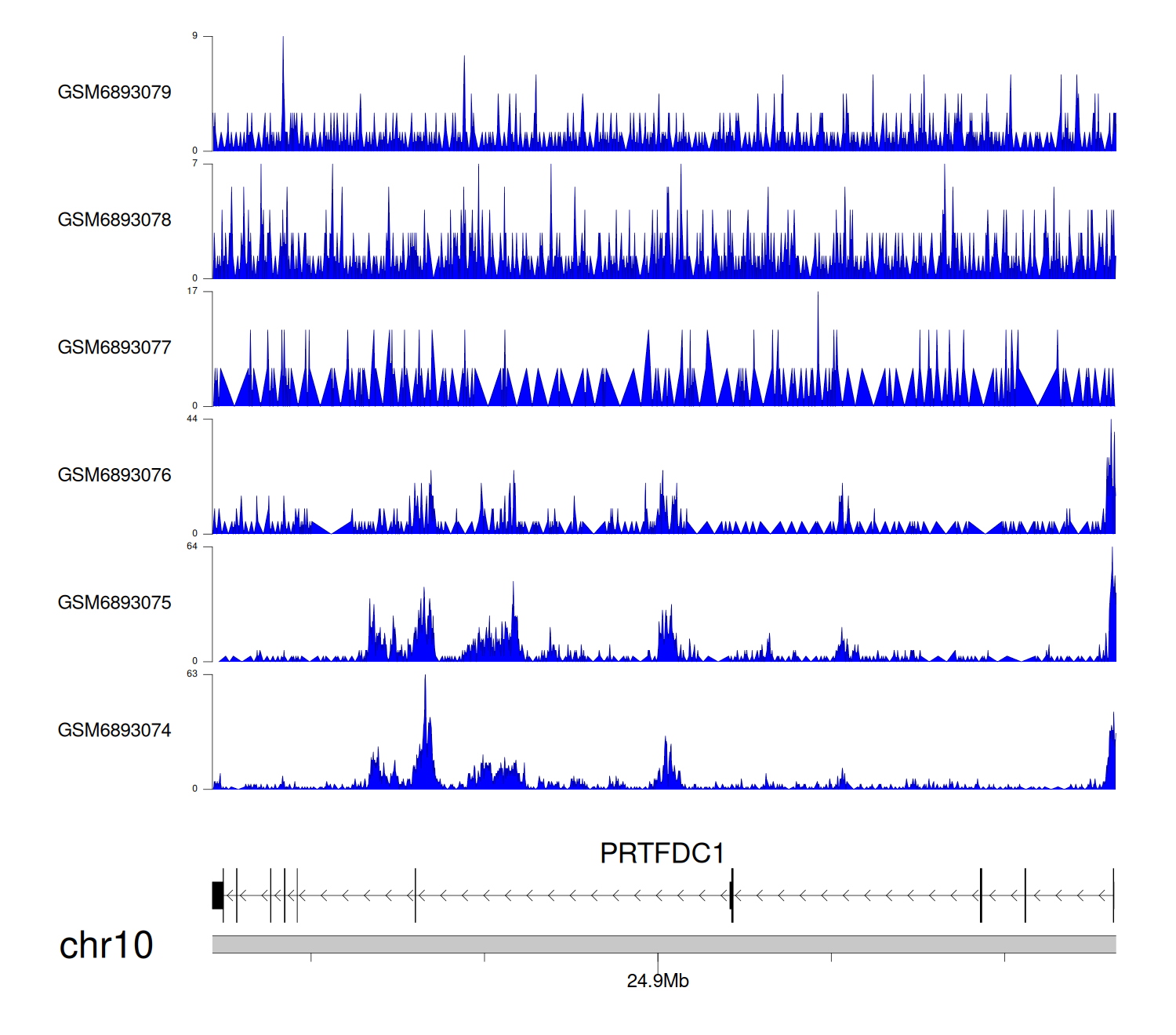The height and width of the screenshot is (1035, 1176).
Task: Click the y-axis maximum value 17
Action: click(x=192, y=291)
